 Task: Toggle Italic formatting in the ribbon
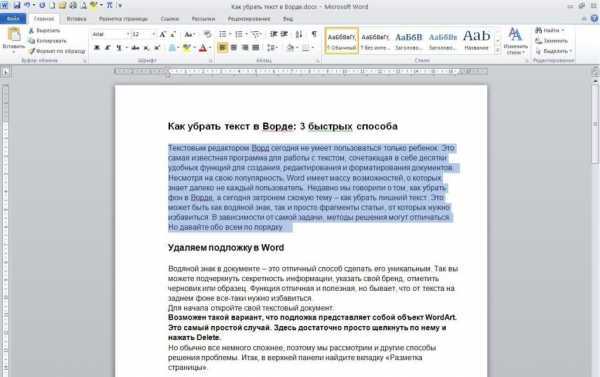point(108,48)
